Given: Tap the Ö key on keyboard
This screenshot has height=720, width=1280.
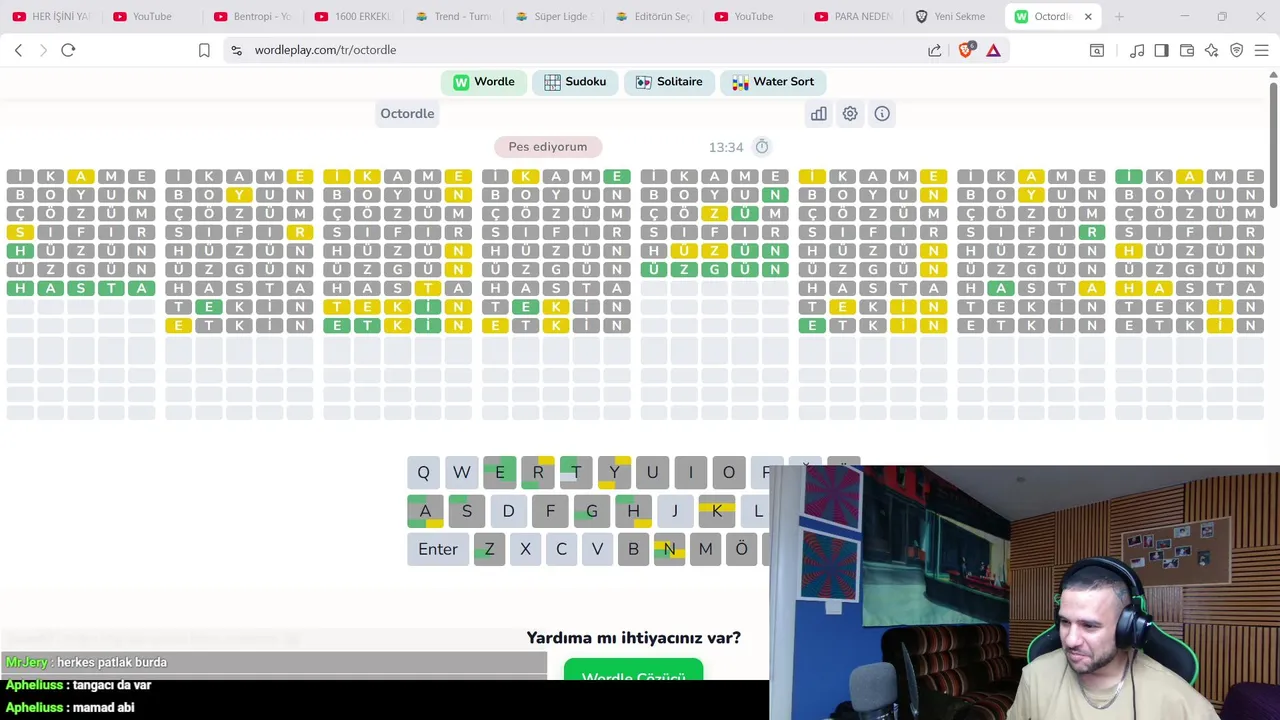Looking at the screenshot, I should tap(741, 549).
